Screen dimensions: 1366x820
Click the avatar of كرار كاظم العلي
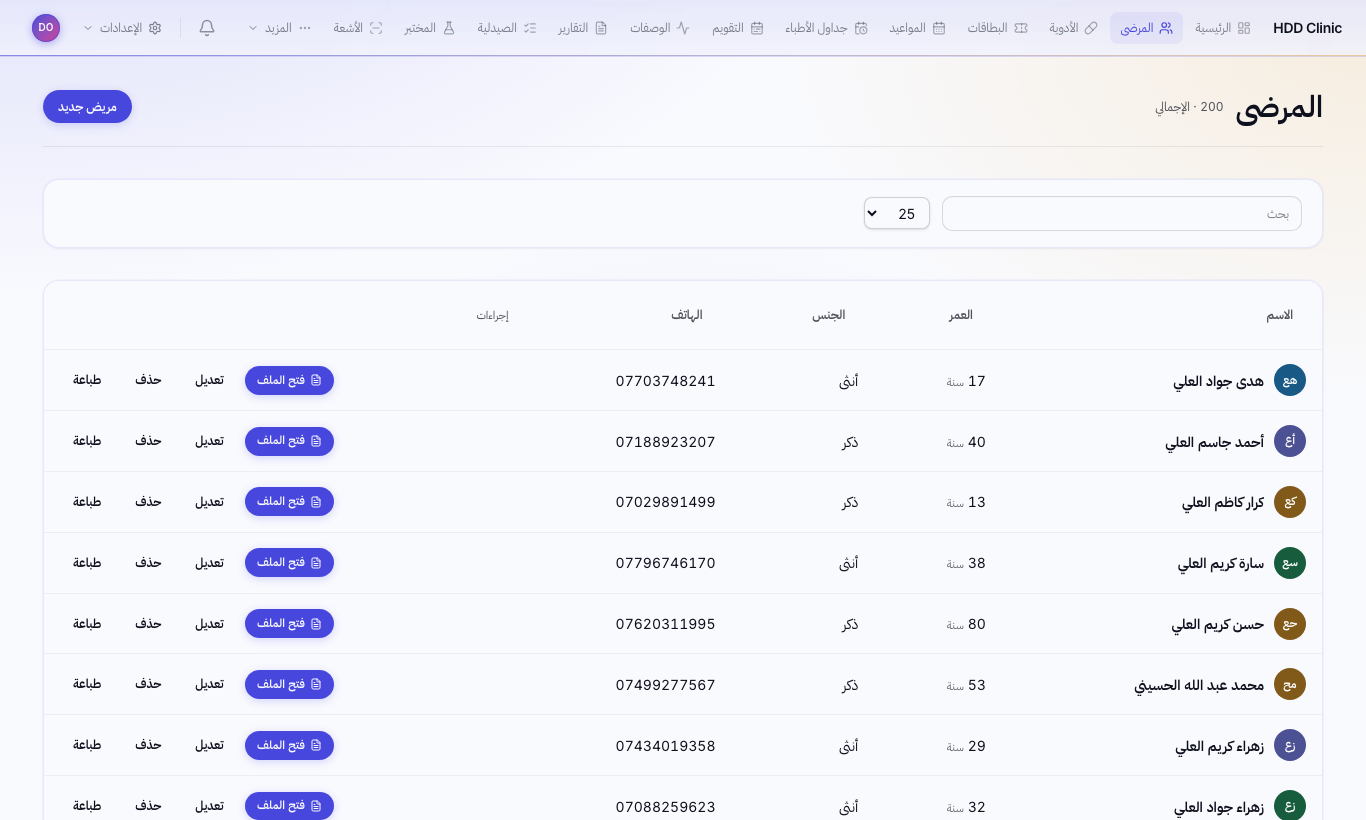[1290, 502]
